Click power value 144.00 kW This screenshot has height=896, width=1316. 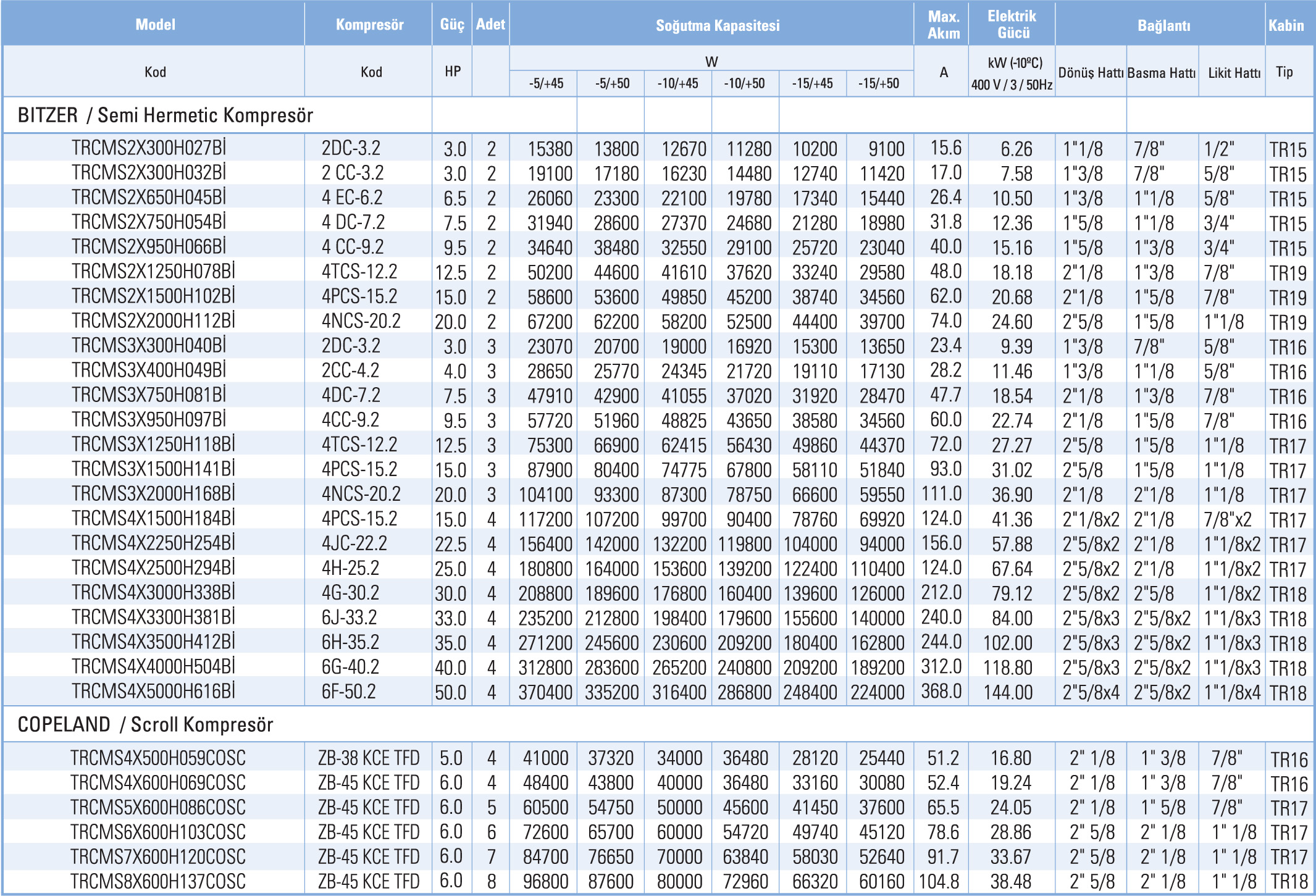tap(1008, 692)
